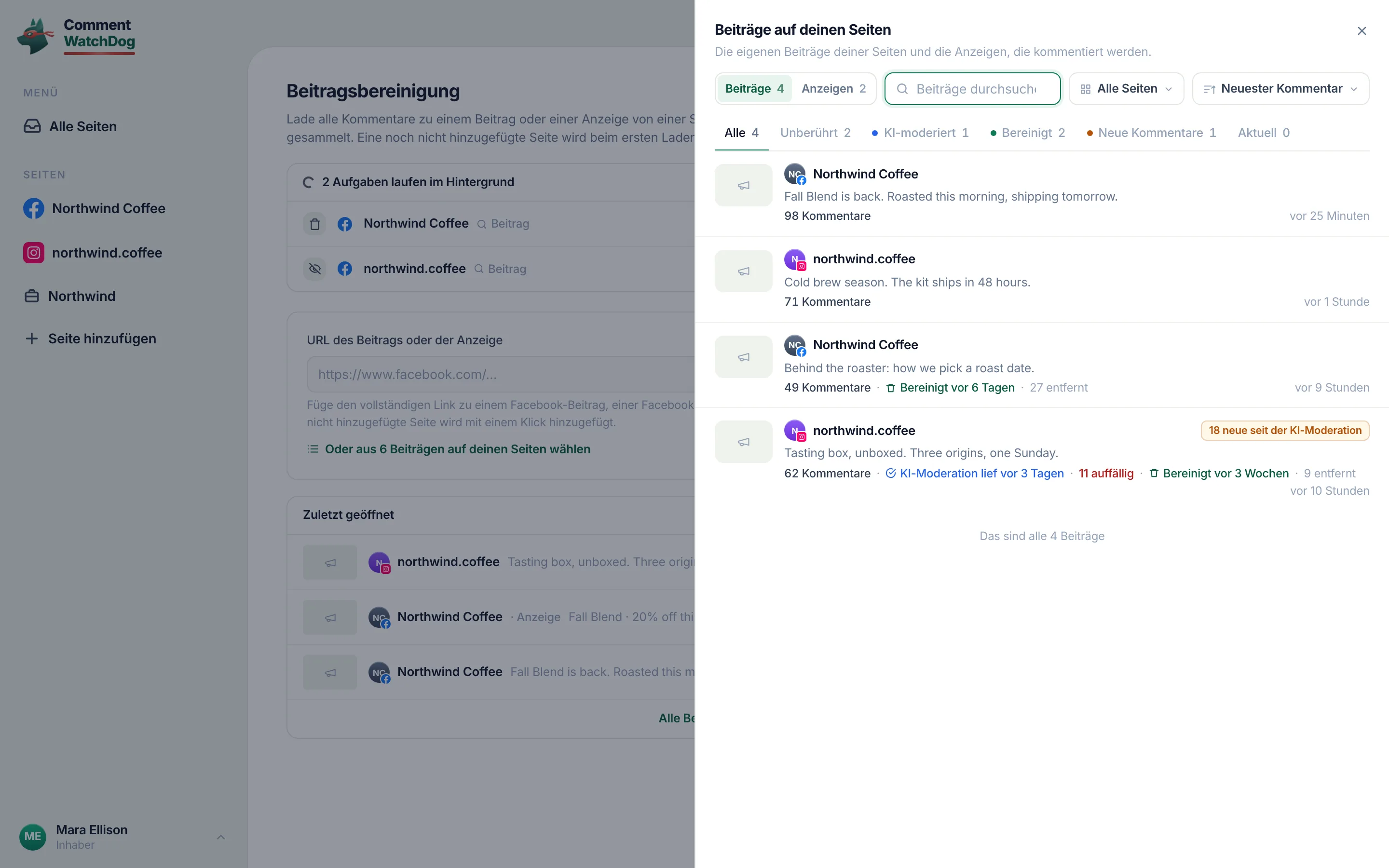Open the northwind.coffee Instagram page icon
This screenshot has width=1389, height=868.
33,253
